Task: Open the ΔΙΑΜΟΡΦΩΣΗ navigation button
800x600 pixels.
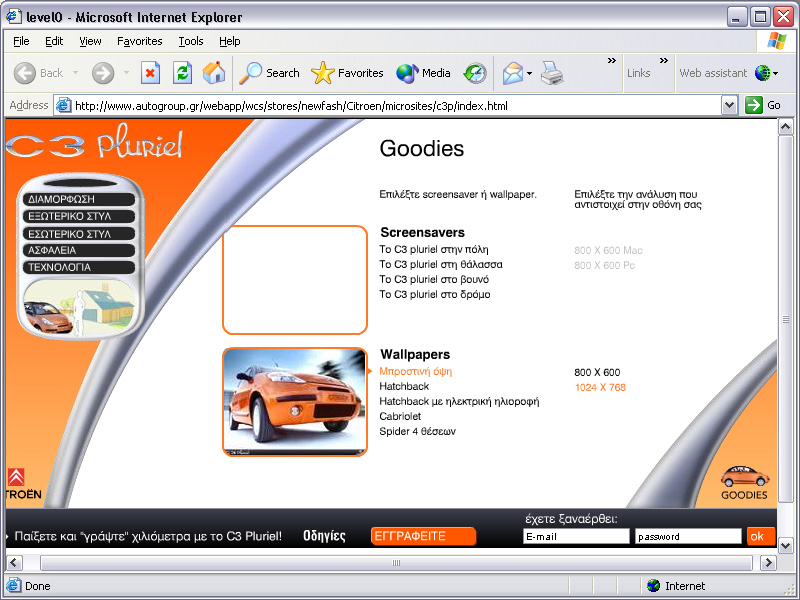Action: (x=79, y=199)
